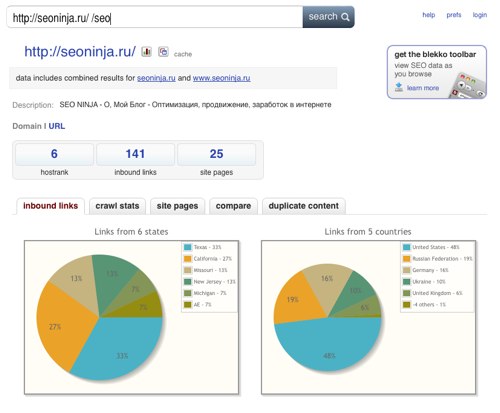This screenshot has width=500, height=413.
Task: Switch to the crawl stats tab
Action: pyautogui.click(x=117, y=206)
